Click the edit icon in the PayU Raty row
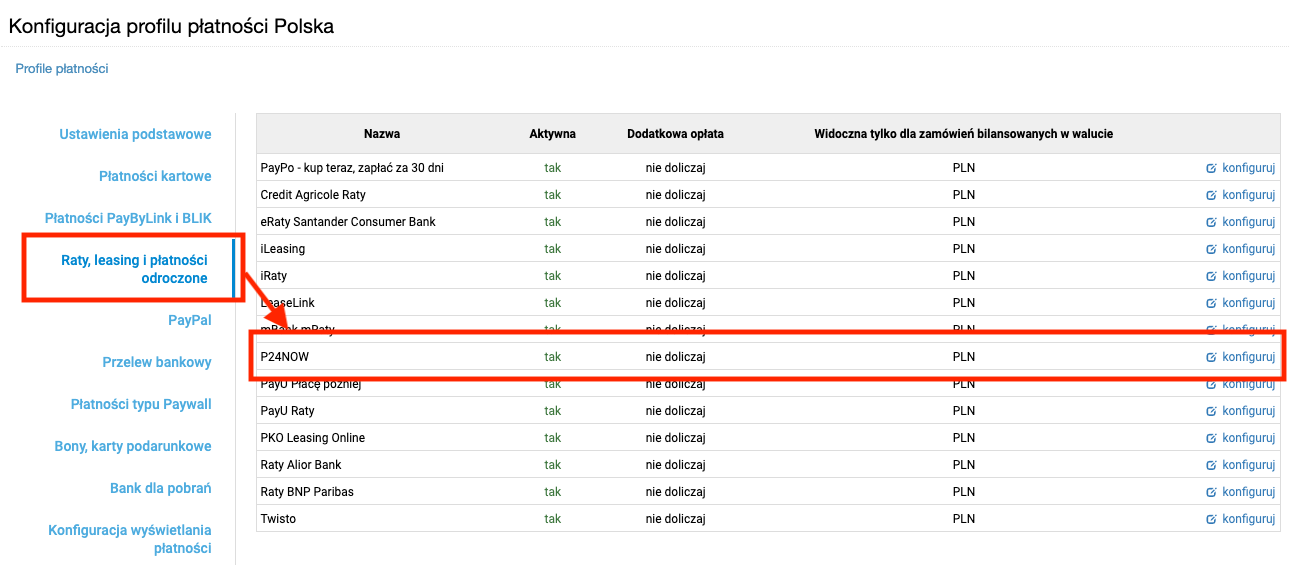This screenshot has width=1302, height=565. tap(1211, 411)
